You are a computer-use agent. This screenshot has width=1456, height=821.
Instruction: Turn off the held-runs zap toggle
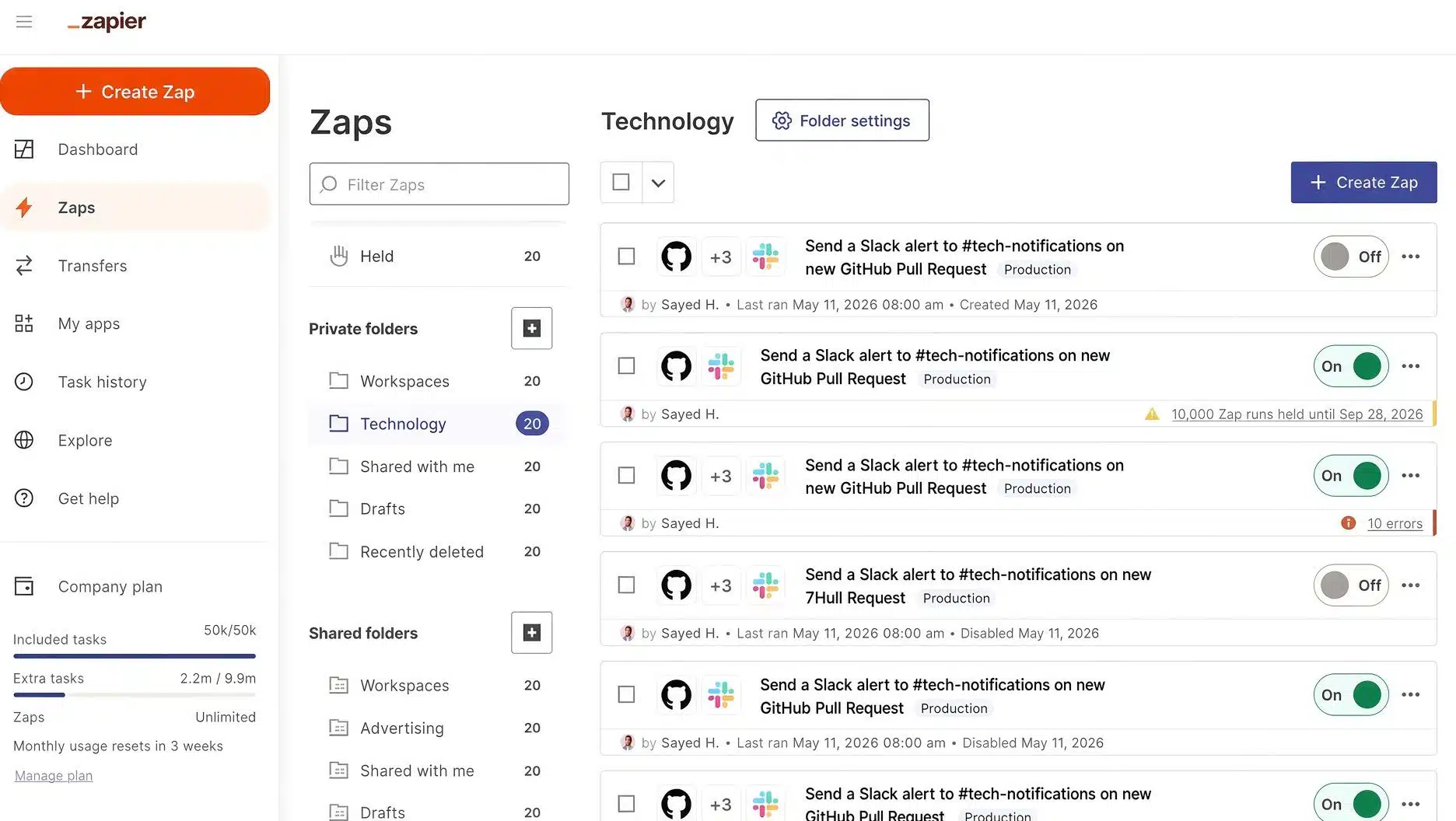pyautogui.click(x=1351, y=366)
